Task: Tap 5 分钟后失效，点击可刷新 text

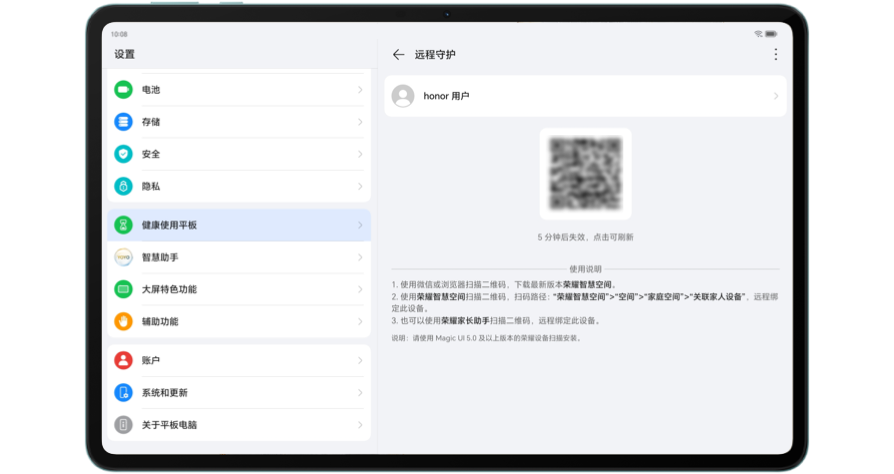Action: coord(586,237)
